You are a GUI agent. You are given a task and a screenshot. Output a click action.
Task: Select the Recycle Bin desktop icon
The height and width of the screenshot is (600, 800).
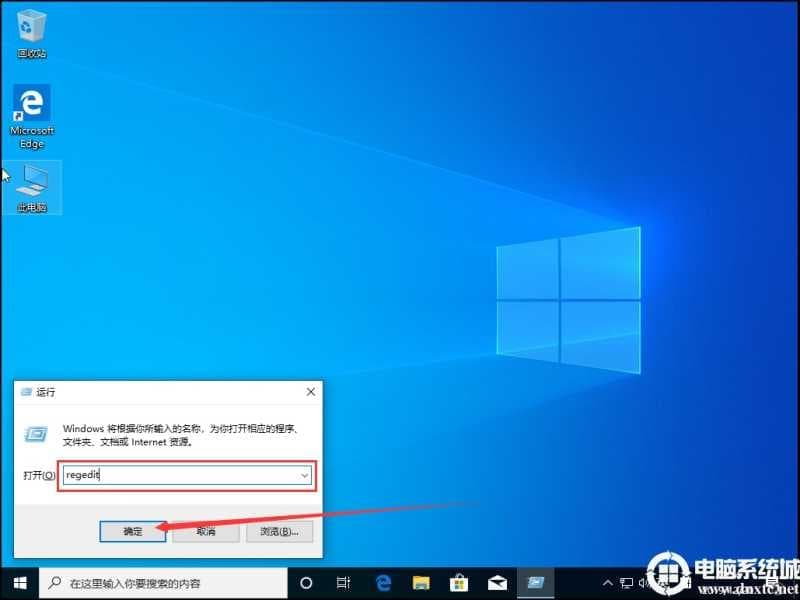(32, 34)
